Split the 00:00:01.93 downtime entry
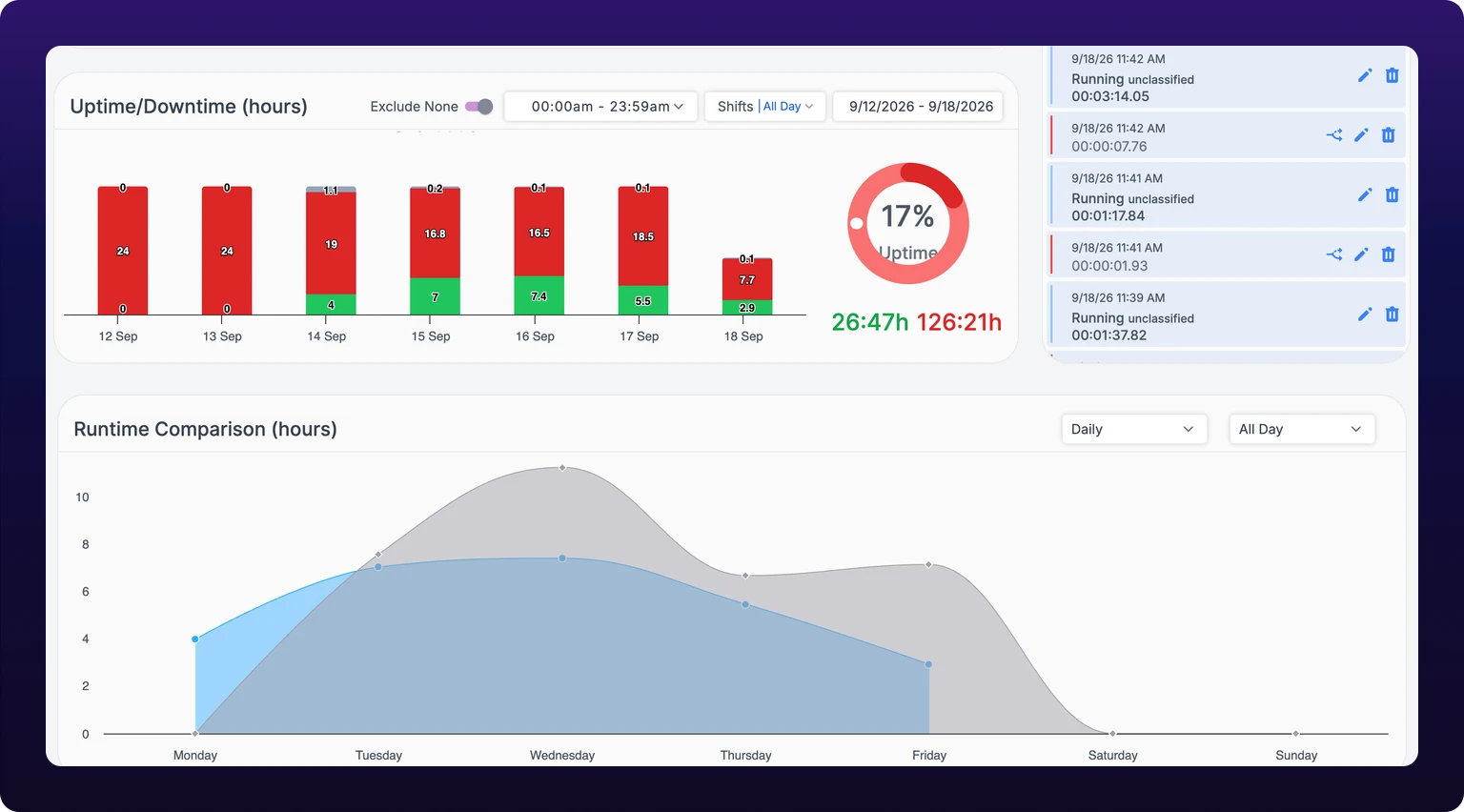This screenshot has height=812, width=1464. coord(1334,254)
